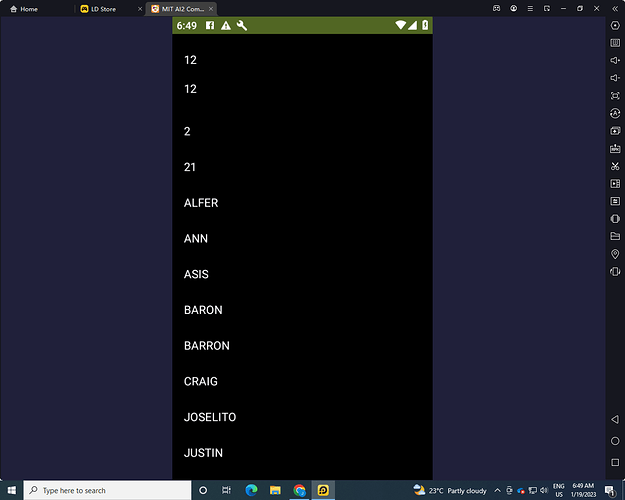Close the MIT AI2 Companion tab
The height and width of the screenshot is (500, 625).
click(211, 9)
